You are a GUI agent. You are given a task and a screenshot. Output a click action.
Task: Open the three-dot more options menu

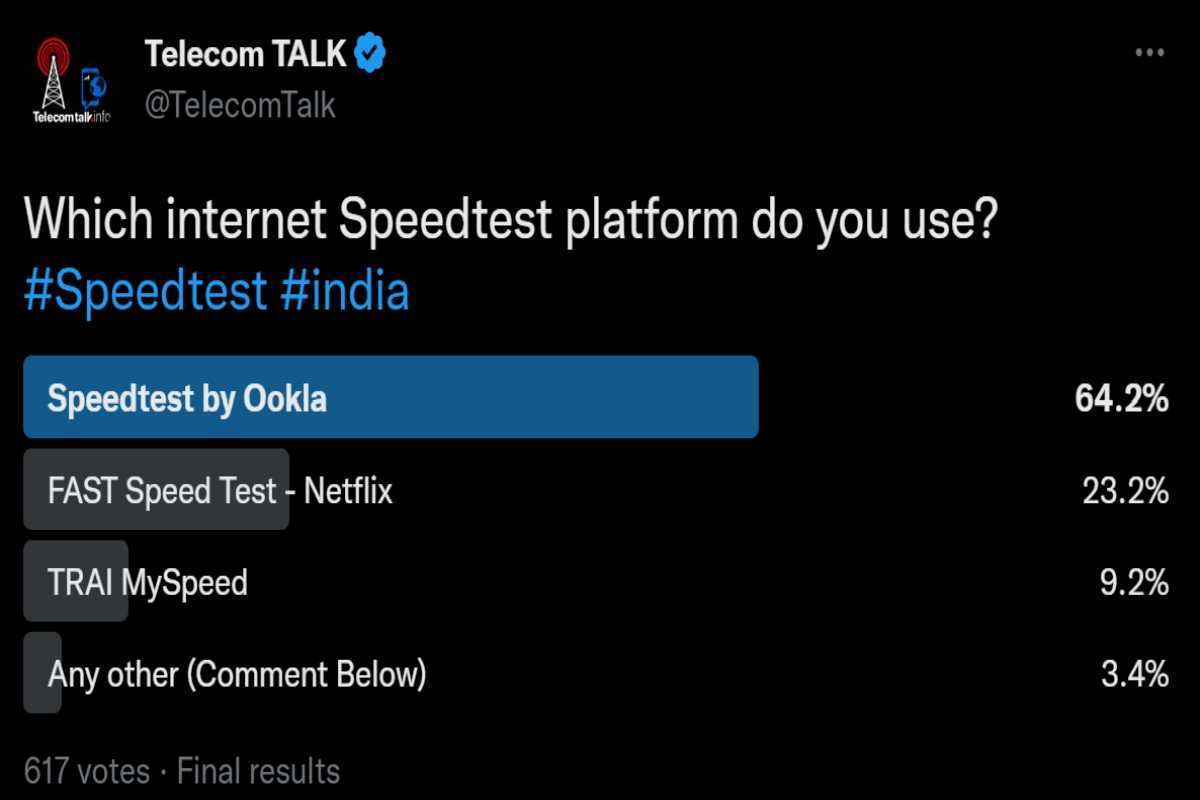pos(1150,53)
